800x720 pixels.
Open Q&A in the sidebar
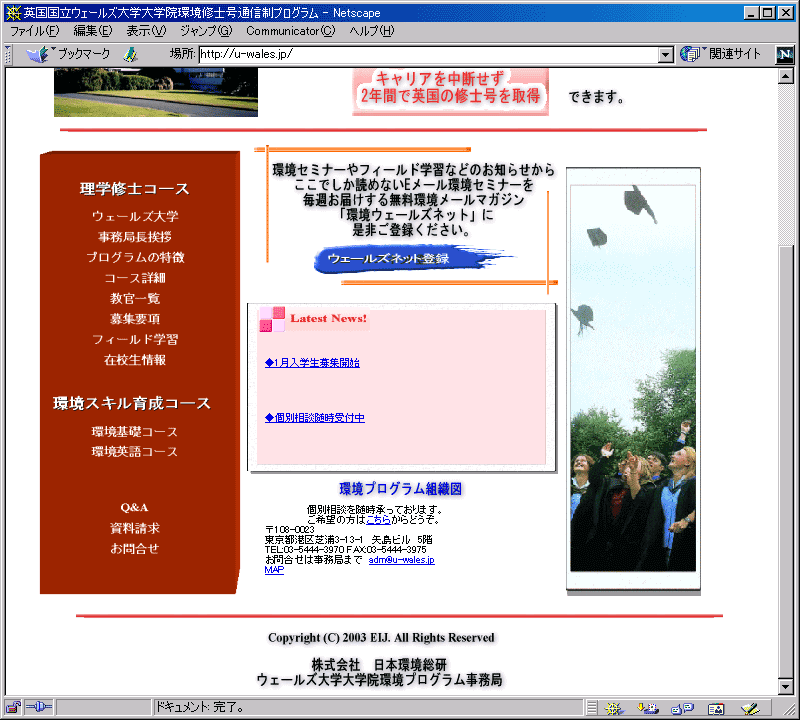pos(135,507)
